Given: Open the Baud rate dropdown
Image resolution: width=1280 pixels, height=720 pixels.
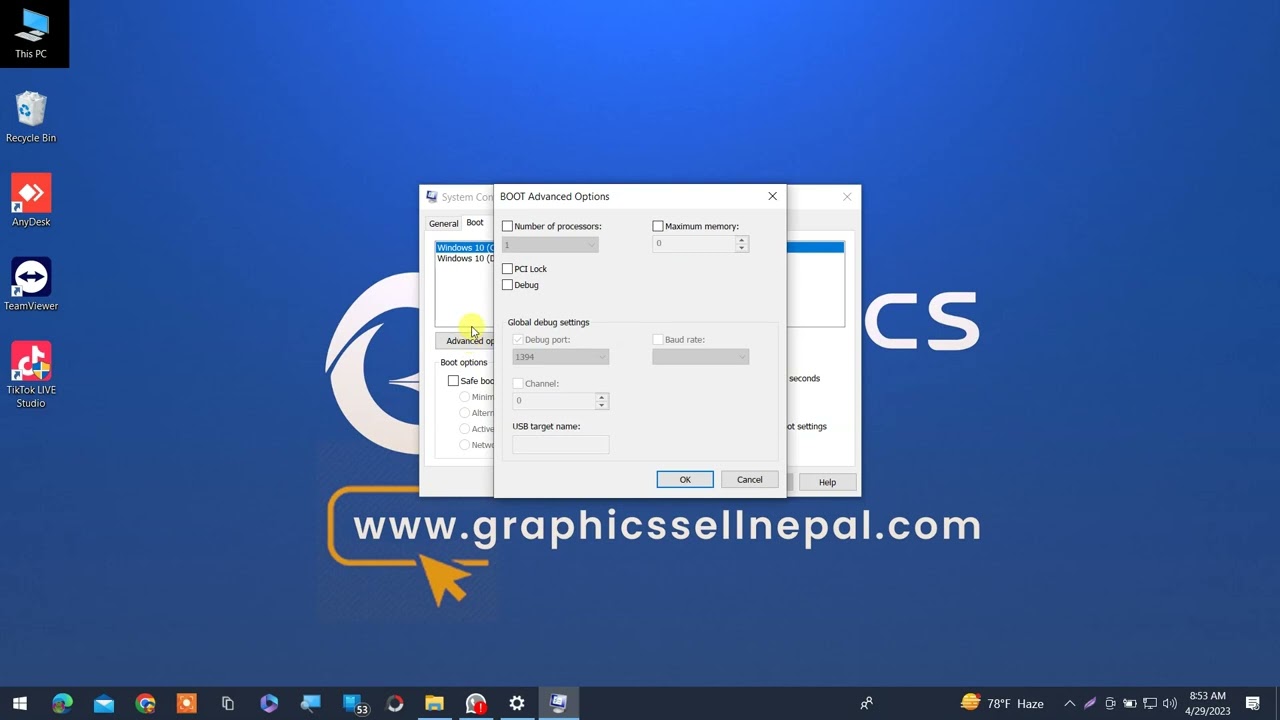Looking at the screenshot, I should (x=700, y=357).
